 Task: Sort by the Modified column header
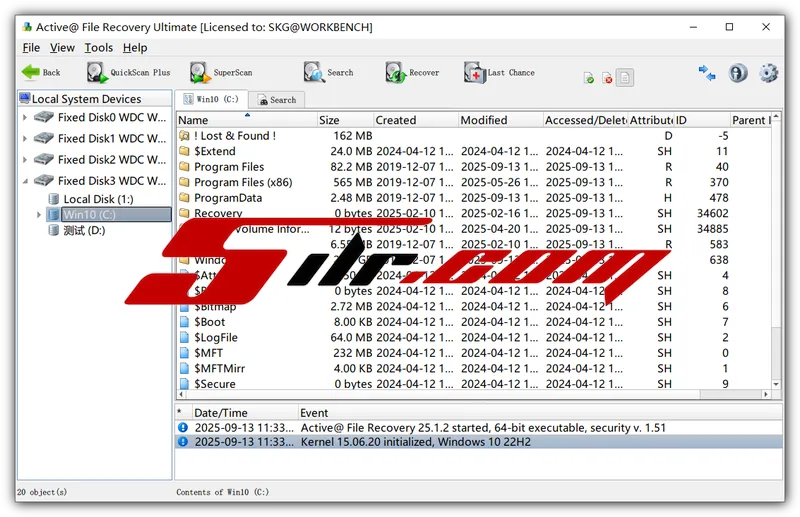click(501, 120)
